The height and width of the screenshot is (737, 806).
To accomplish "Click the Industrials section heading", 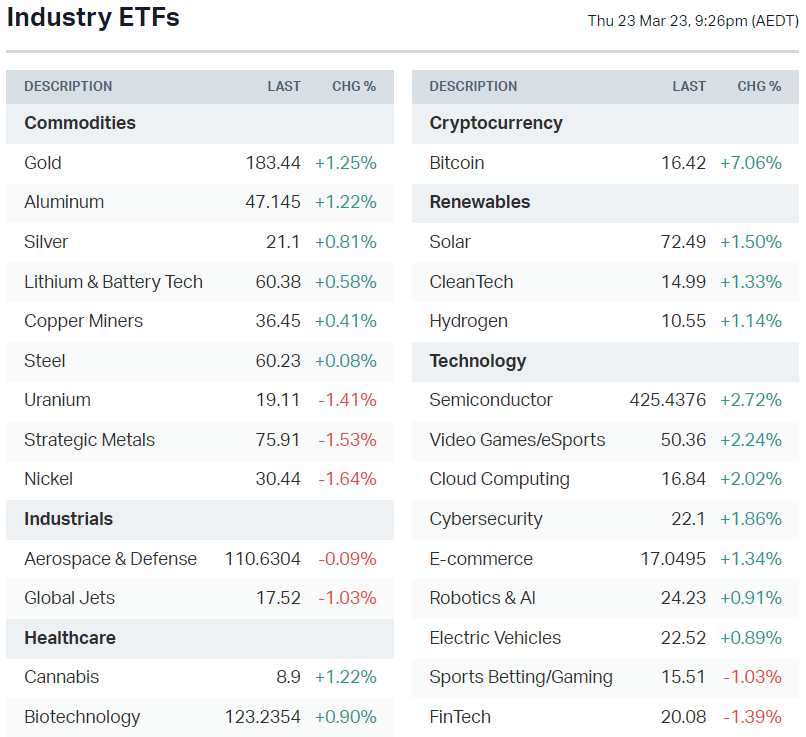I will tap(69, 519).
